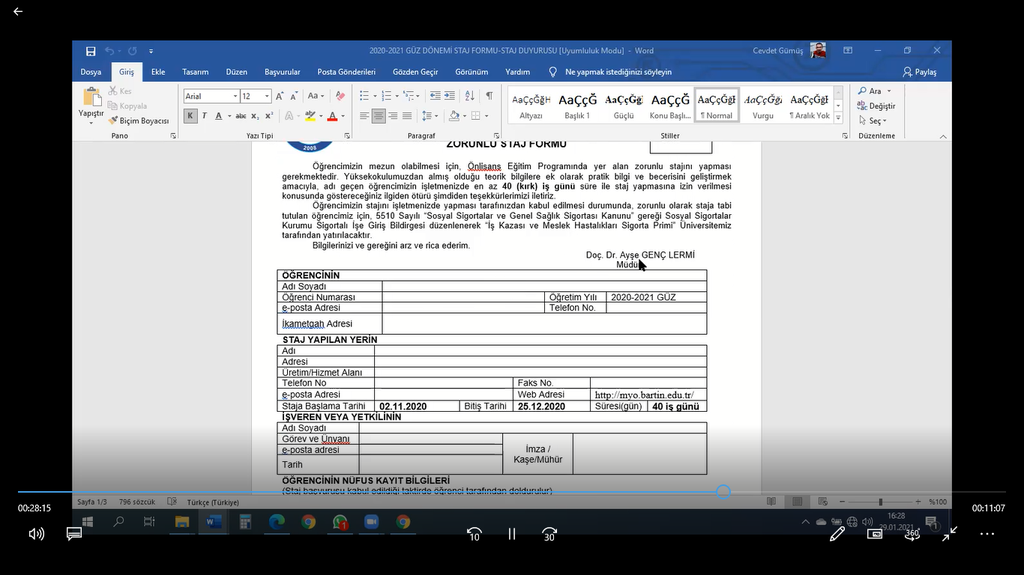The width and height of the screenshot is (1024, 575).
Task: Toggle italic (T) formatting
Action: (204, 116)
